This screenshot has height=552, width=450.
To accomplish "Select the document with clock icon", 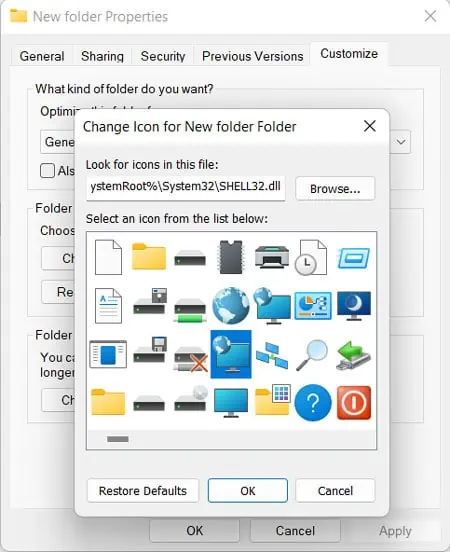I will [x=311, y=257].
